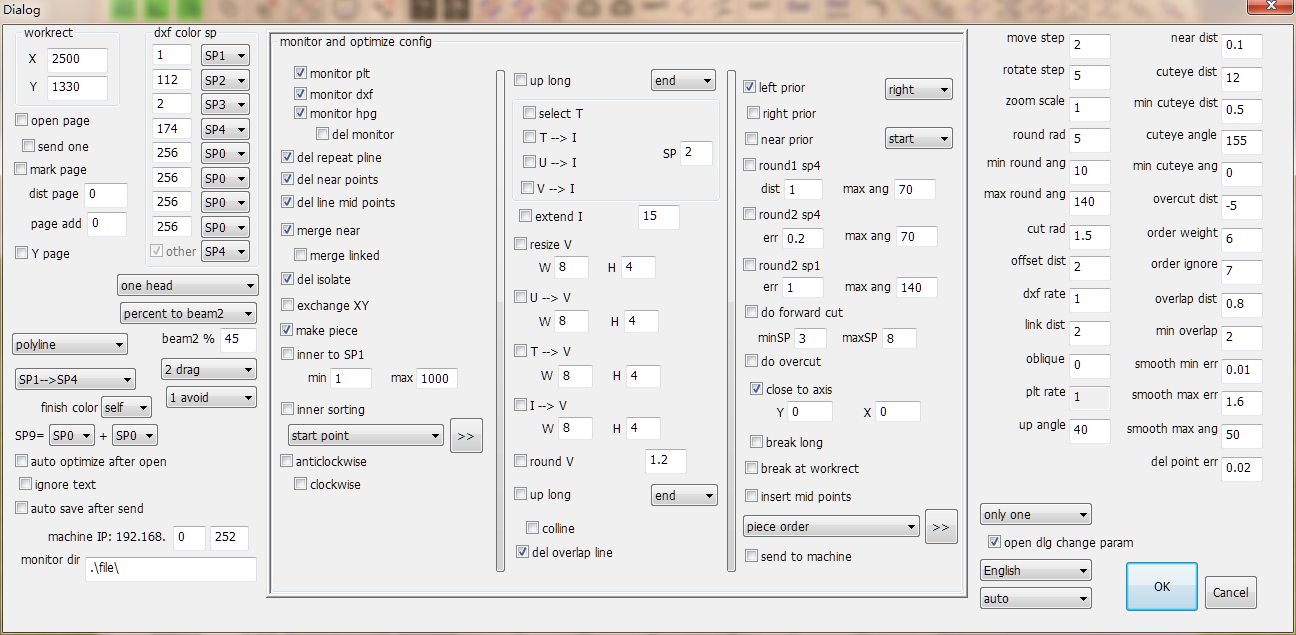Viewport: 1296px width, 635px height.
Task: Expand the start point dropdown
Action: [x=365, y=436]
